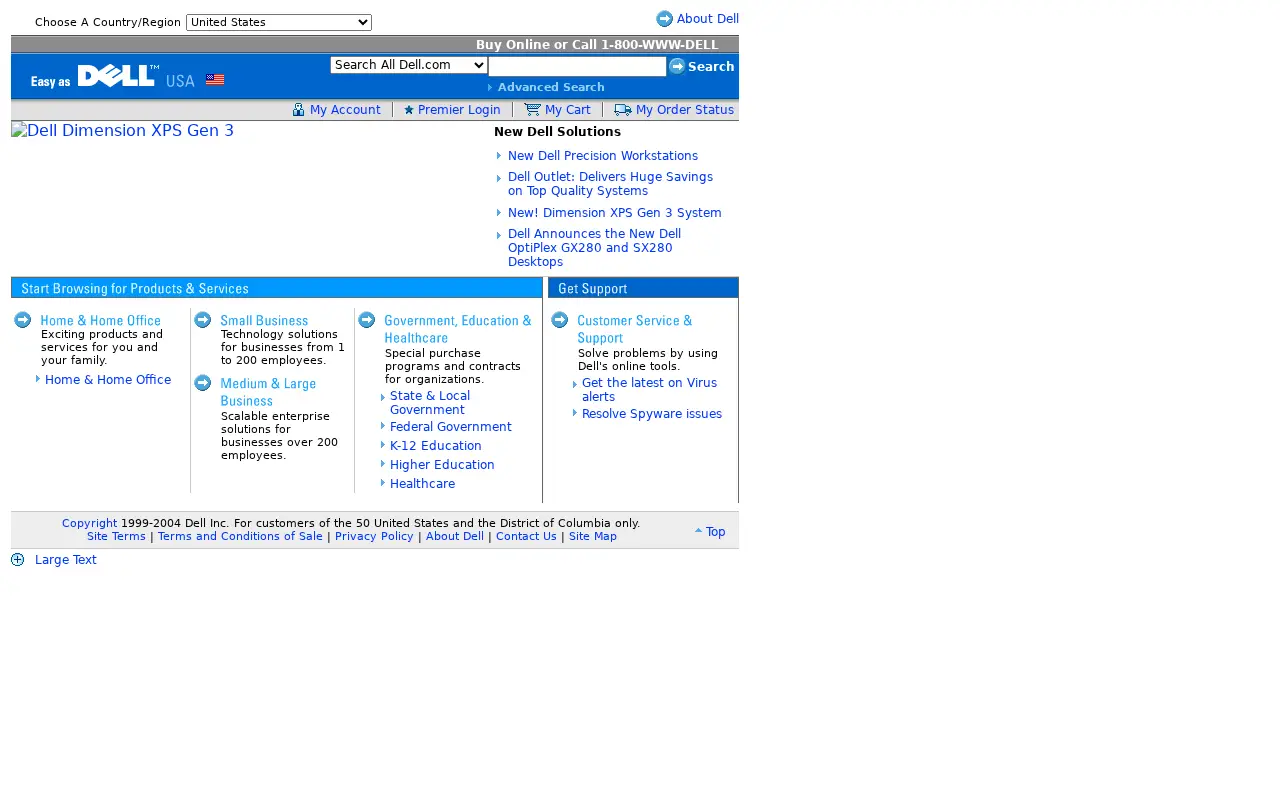Click the My Order Status truck icon
The height and width of the screenshot is (800, 1280).
623,110
